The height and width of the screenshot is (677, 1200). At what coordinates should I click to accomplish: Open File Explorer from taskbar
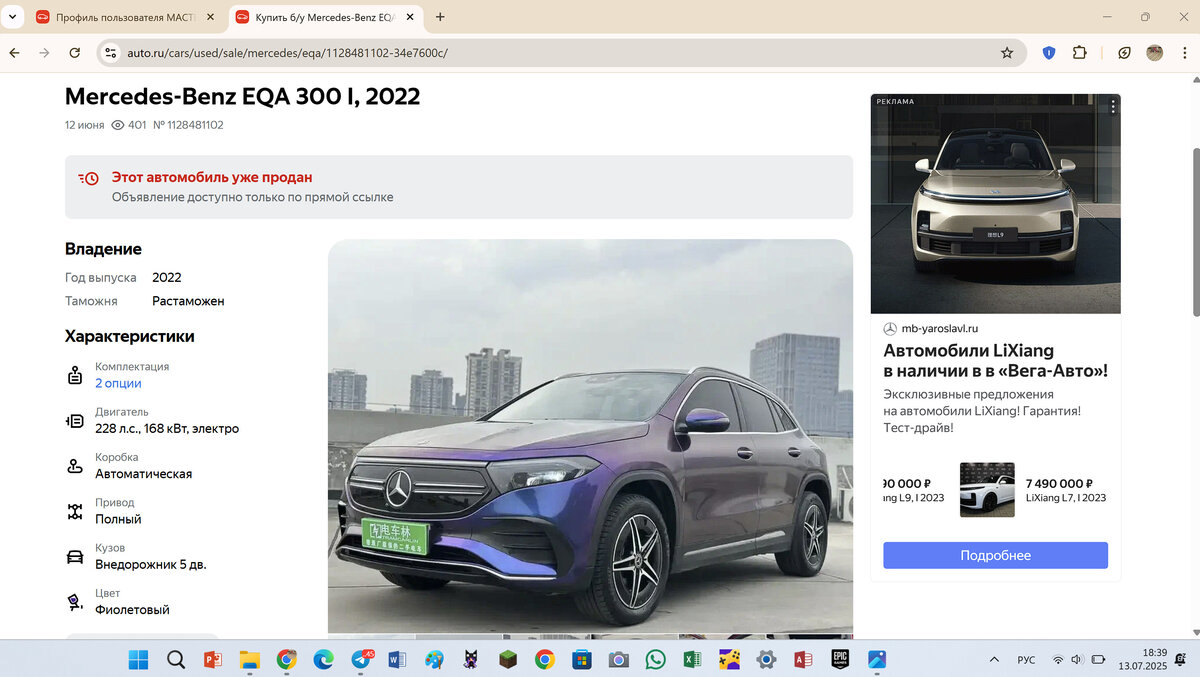click(x=249, y=659)
